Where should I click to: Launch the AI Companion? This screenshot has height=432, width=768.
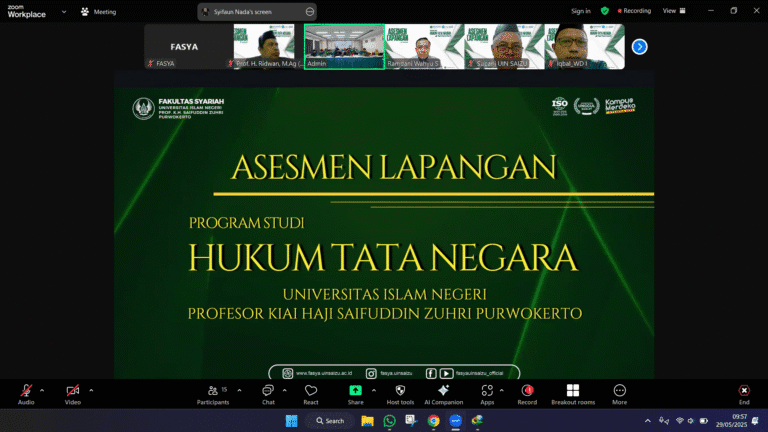click(x=443, y=391)
